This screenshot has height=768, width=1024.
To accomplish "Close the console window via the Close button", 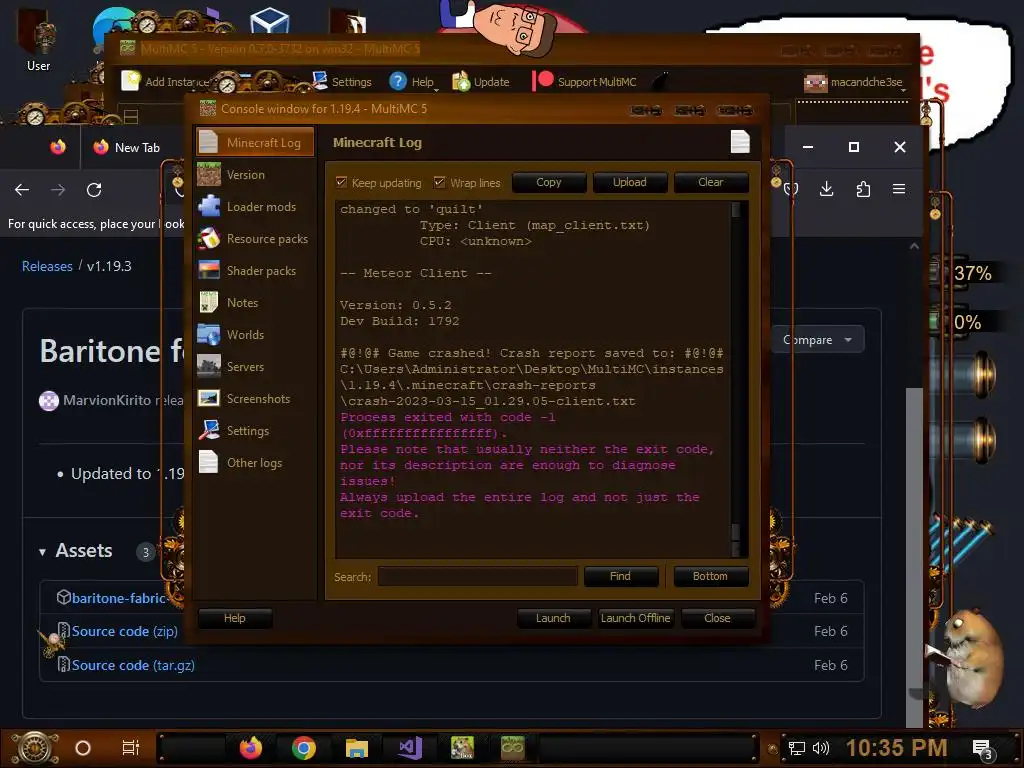I will coord(717,618).
